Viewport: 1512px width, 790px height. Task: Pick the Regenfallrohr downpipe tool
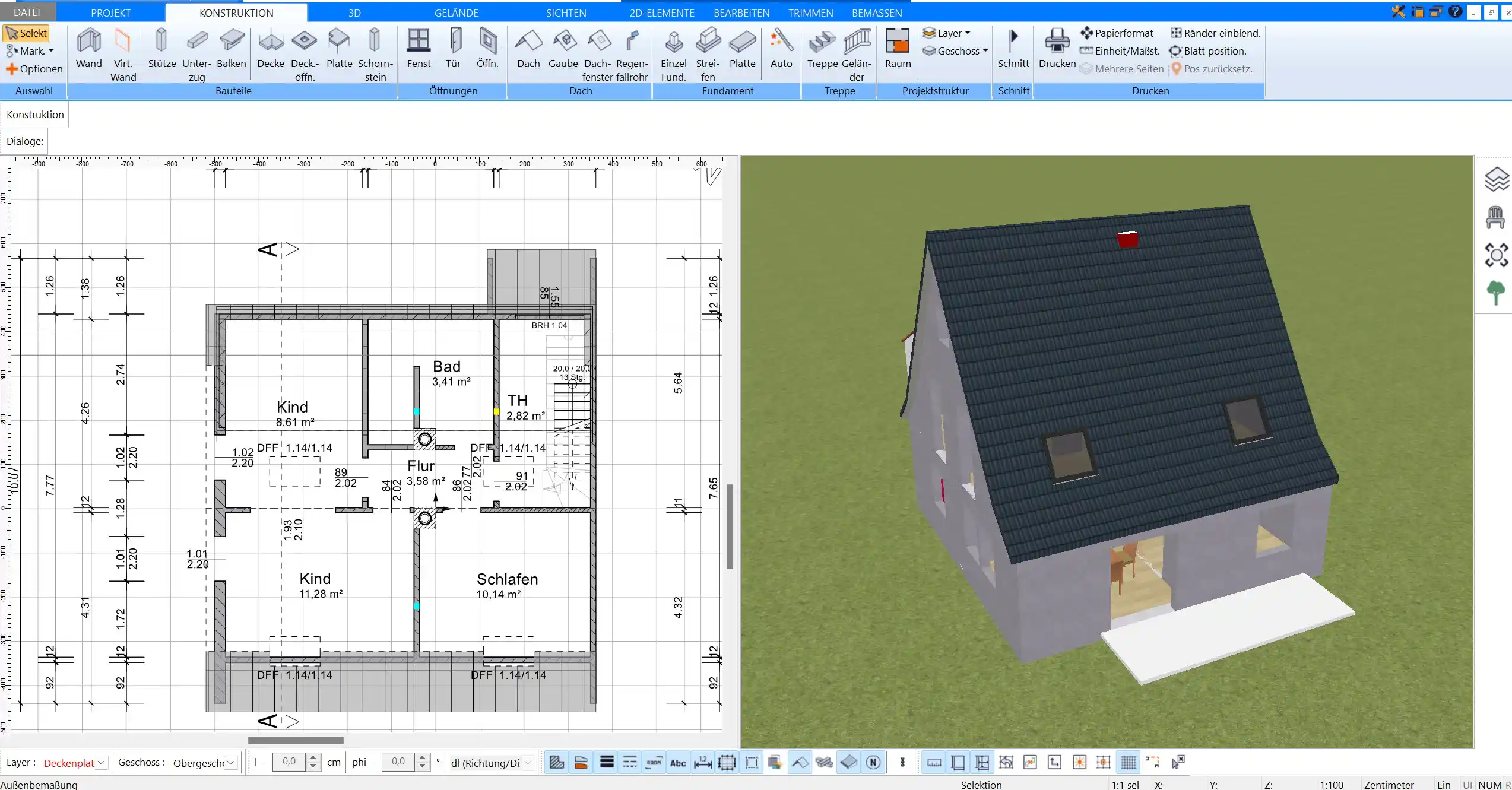click(632, 55)
